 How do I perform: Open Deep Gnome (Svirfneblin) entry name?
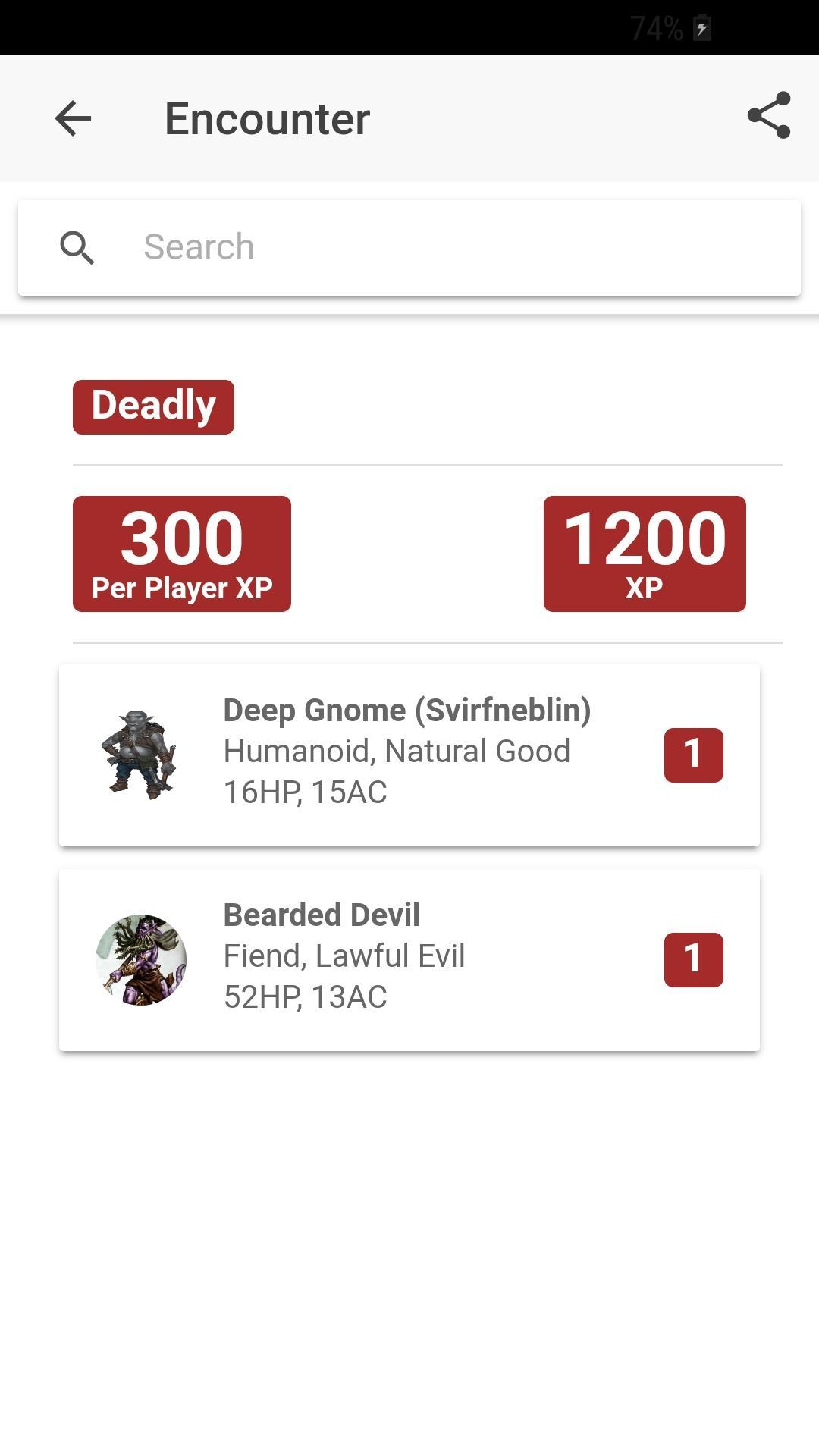point(407,711)
